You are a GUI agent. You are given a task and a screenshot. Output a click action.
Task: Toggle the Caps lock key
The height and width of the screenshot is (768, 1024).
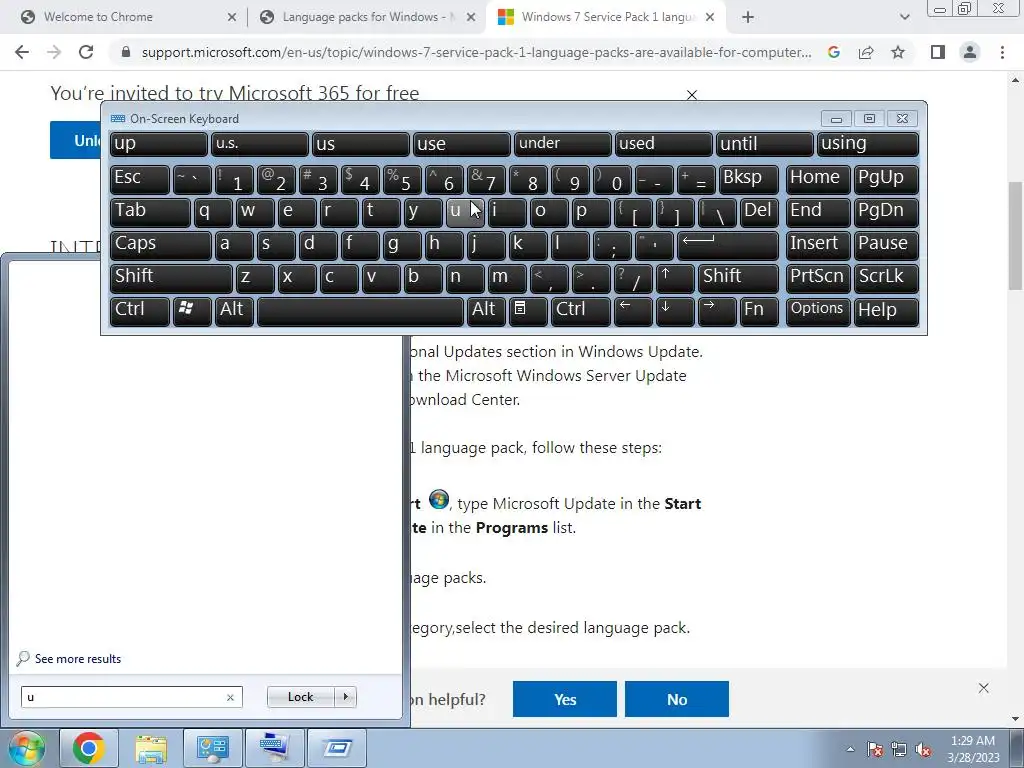tap(160, 245)
